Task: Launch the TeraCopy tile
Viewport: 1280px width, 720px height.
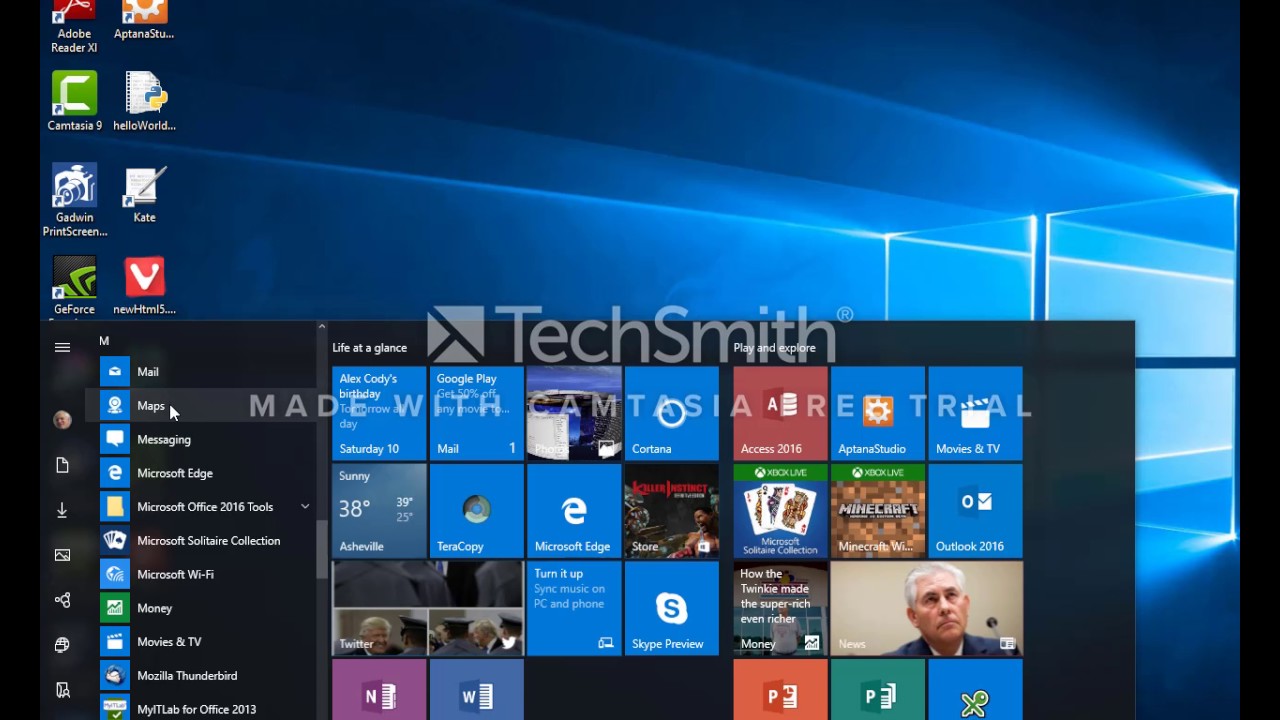Action: click(x=477, y=511)
